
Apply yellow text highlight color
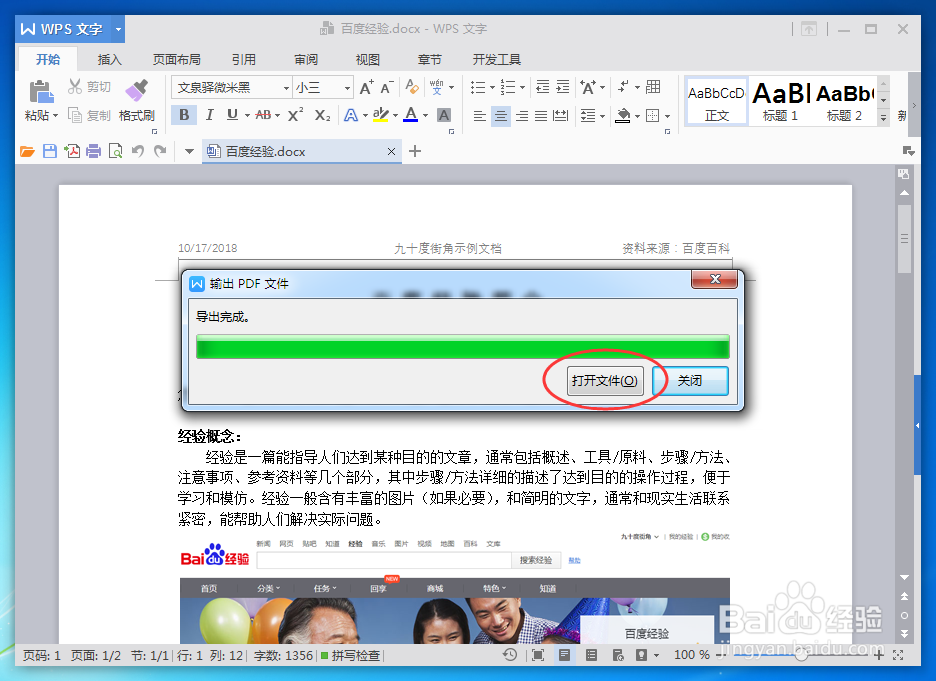380,115
